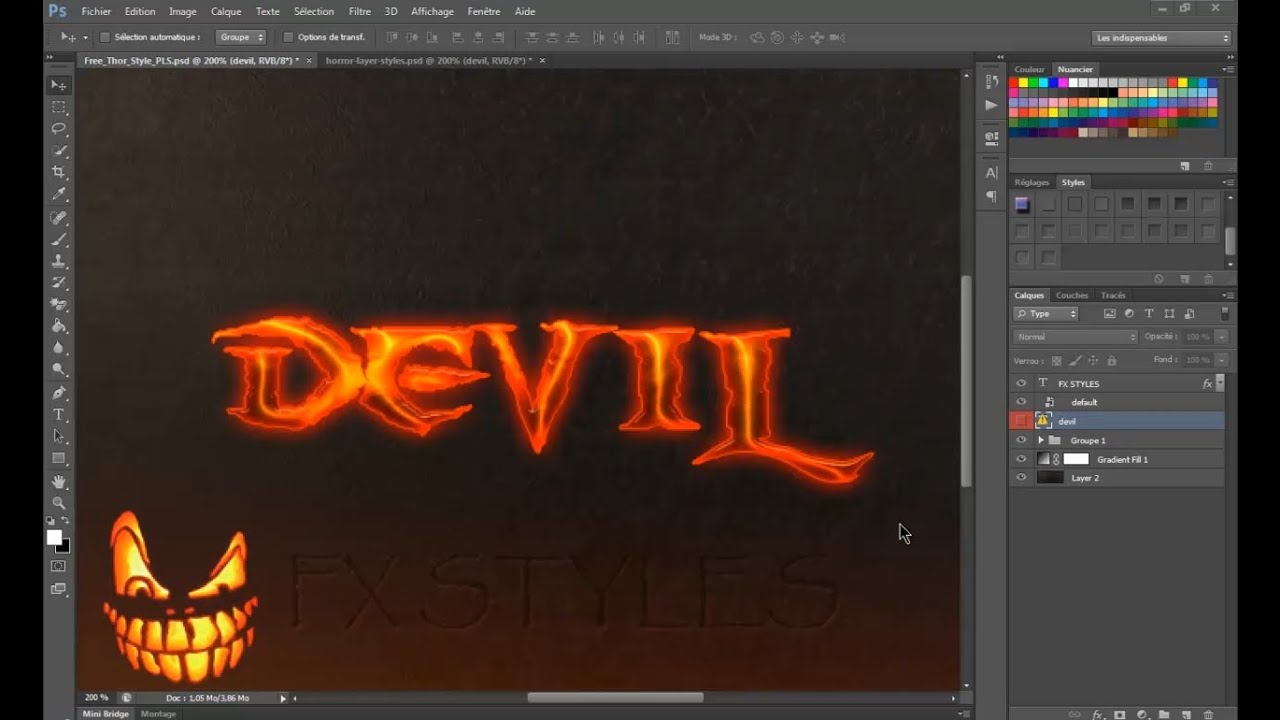Open the Affichage menu
The image size is (1280, 720).
point(432,11)
